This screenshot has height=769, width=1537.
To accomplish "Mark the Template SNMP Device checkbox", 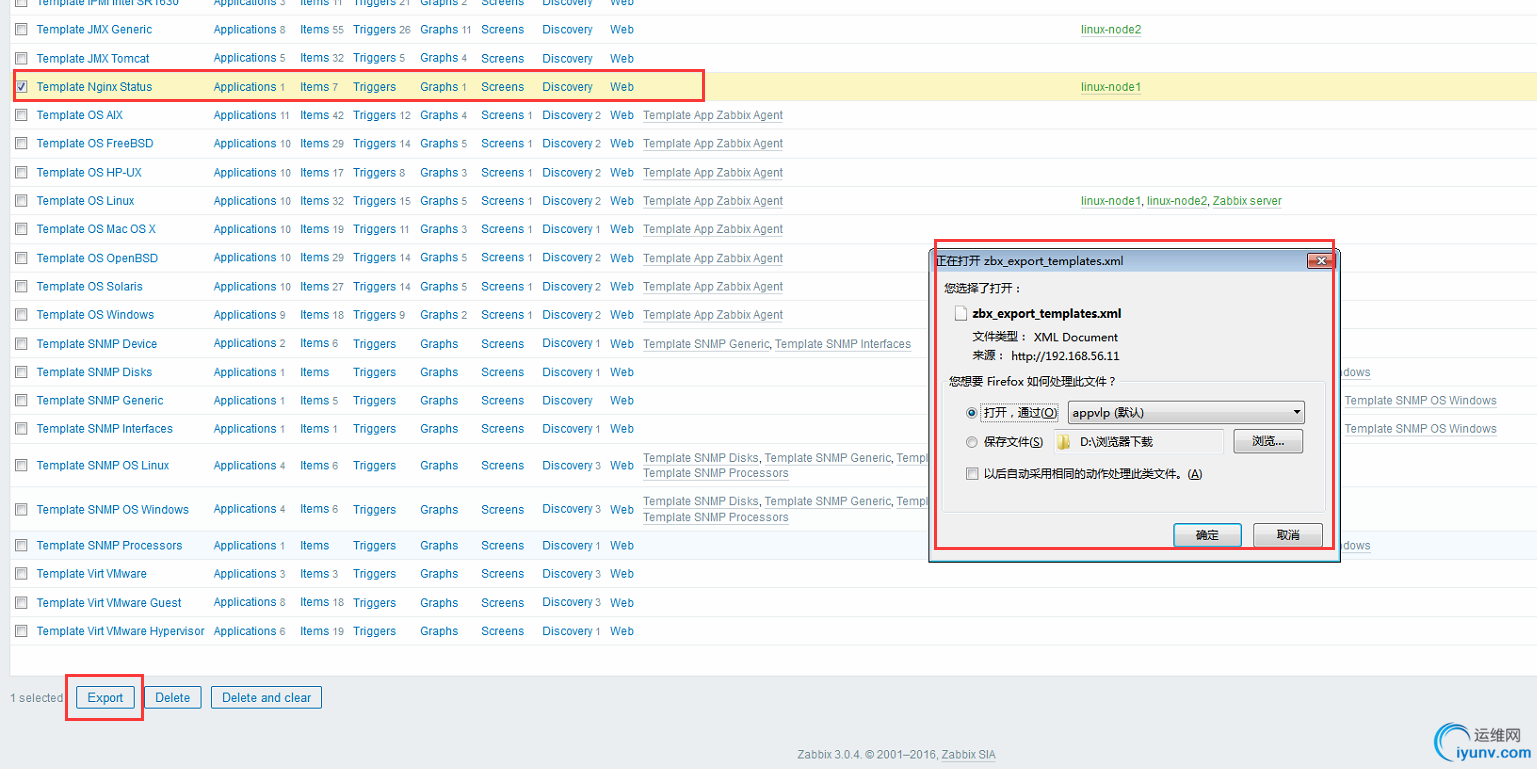I will tap(21, 344).
